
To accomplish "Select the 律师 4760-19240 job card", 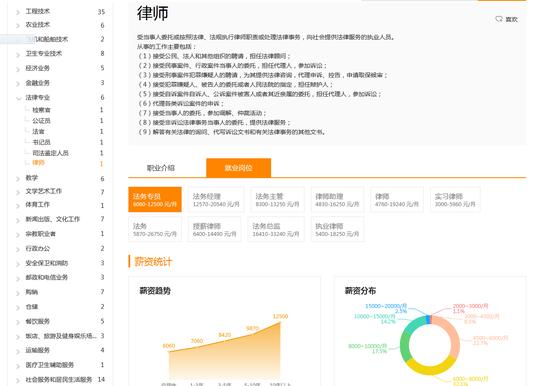I will pyautogui.click(x=397, y=199).
